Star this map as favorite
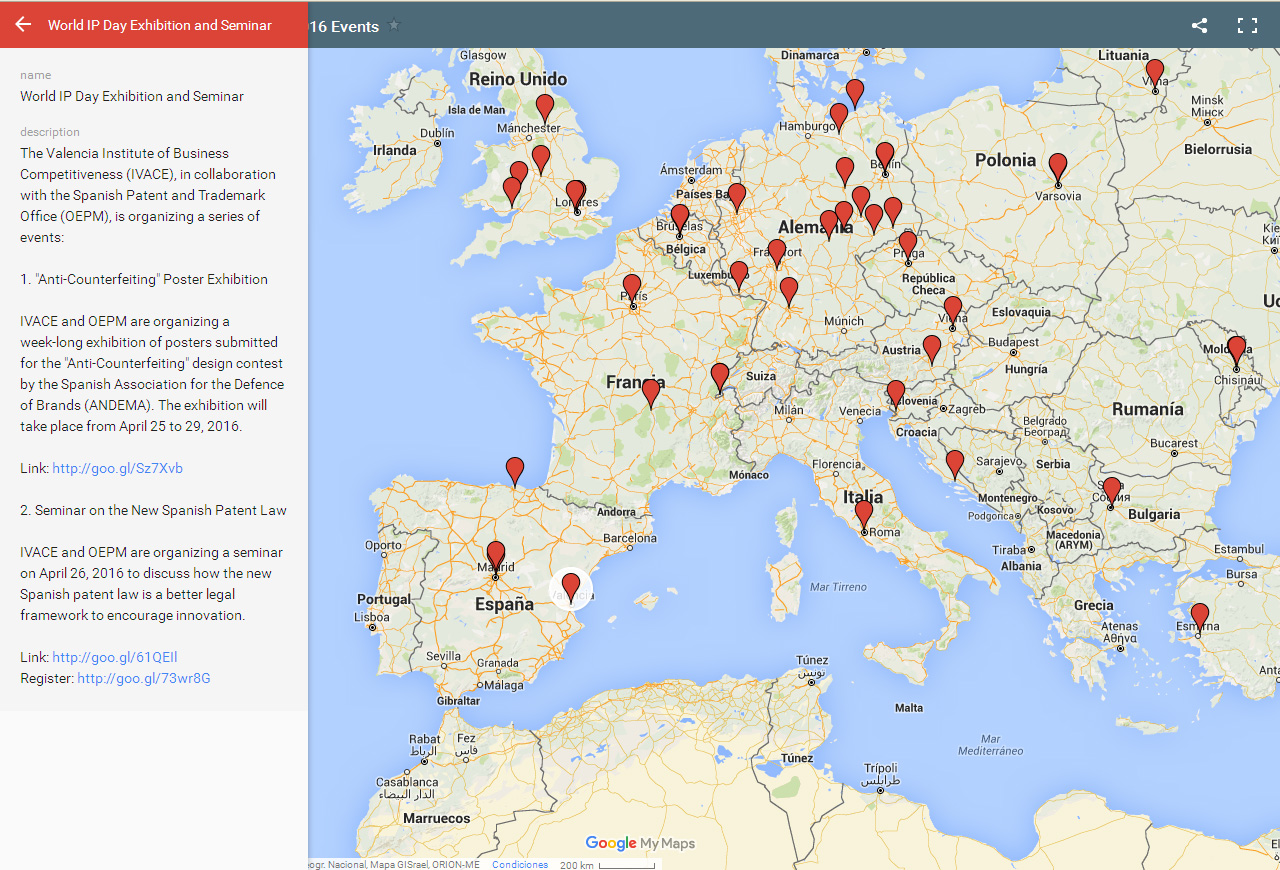This screenshot has height=870, width=1280. 394,26
